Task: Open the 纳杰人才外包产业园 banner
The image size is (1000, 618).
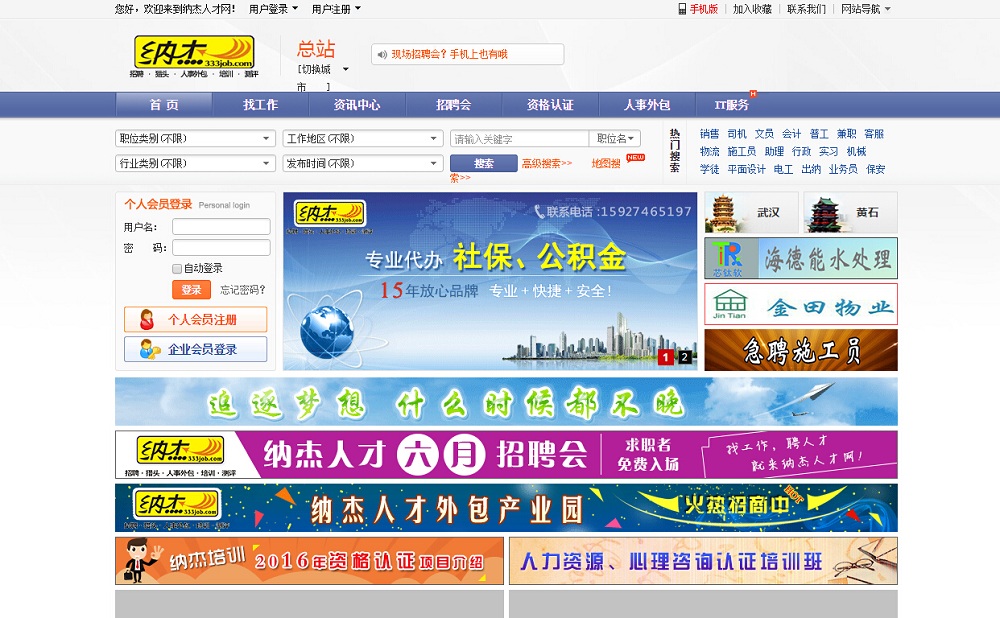Action: (x=506, y=508)
